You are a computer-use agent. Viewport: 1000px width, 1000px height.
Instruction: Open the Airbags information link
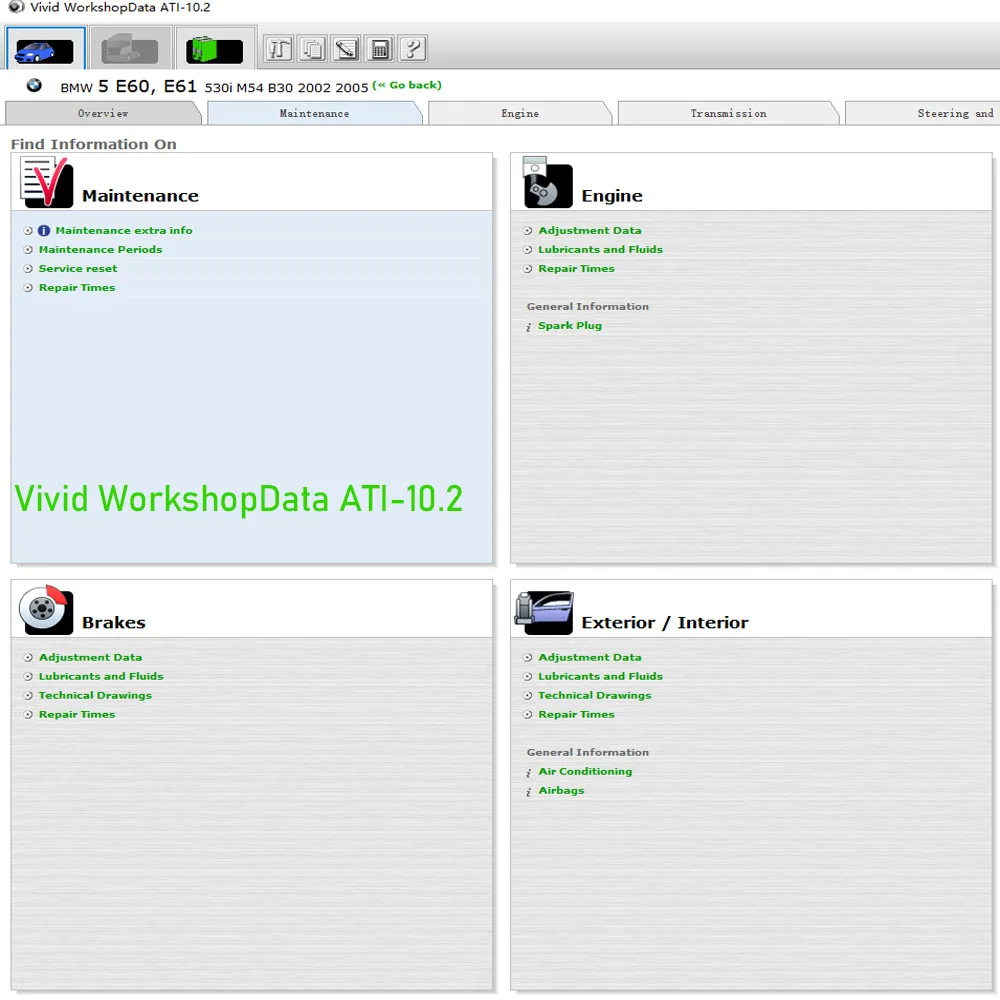click(x=561, y=790)
